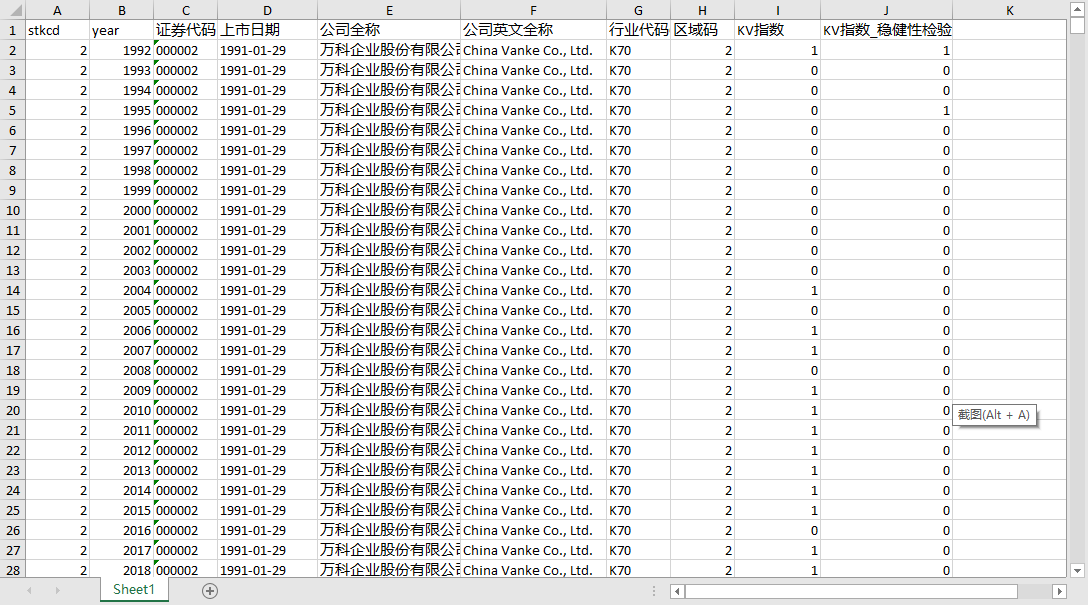Viewport: 1088px width, 605px height.
Task: Click the stkcd header cell
Action: pyautogui.click(x=57, y=30)
